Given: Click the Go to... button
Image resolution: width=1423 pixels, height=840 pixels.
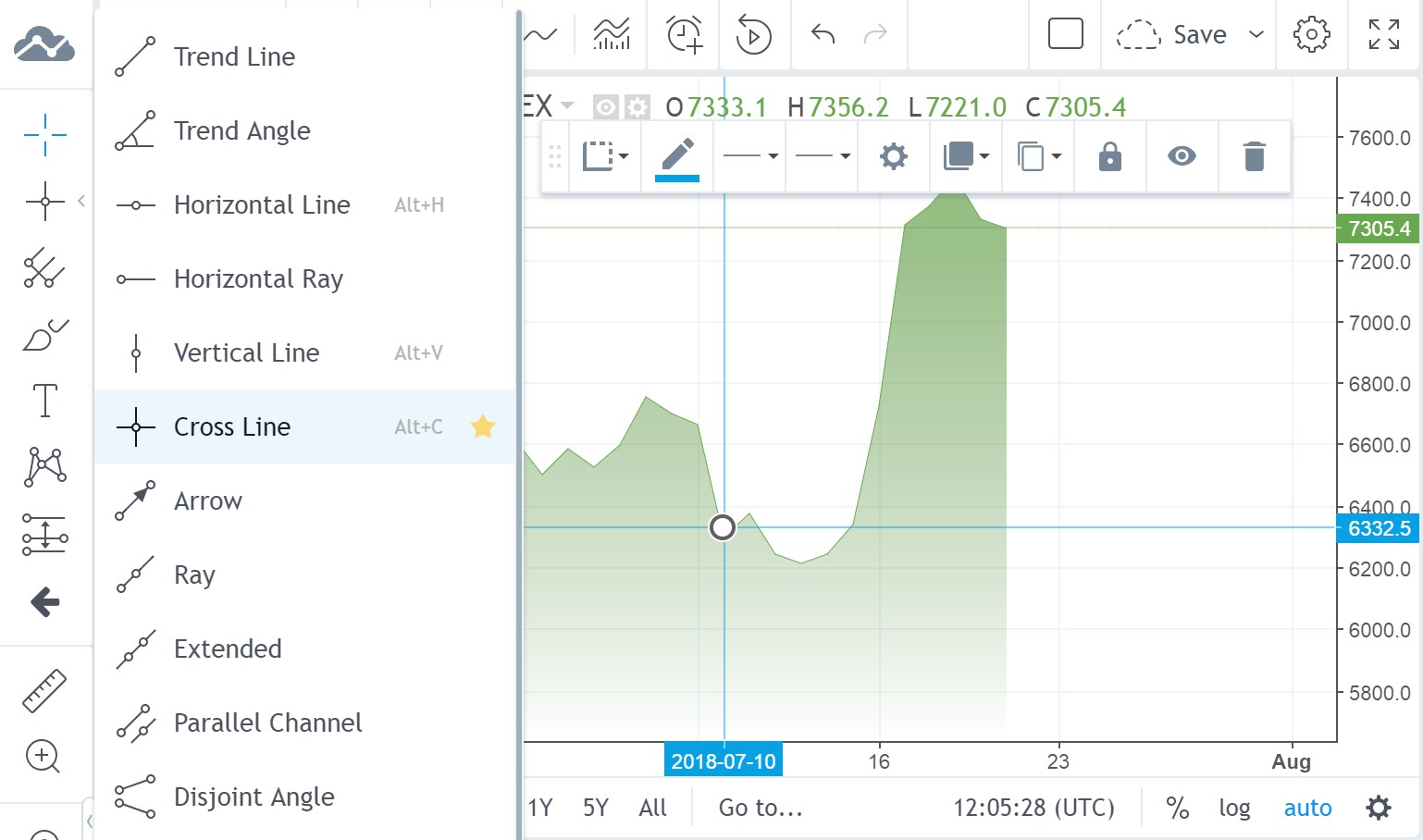Looking at the screenshot, I should [x=759, y=808].
